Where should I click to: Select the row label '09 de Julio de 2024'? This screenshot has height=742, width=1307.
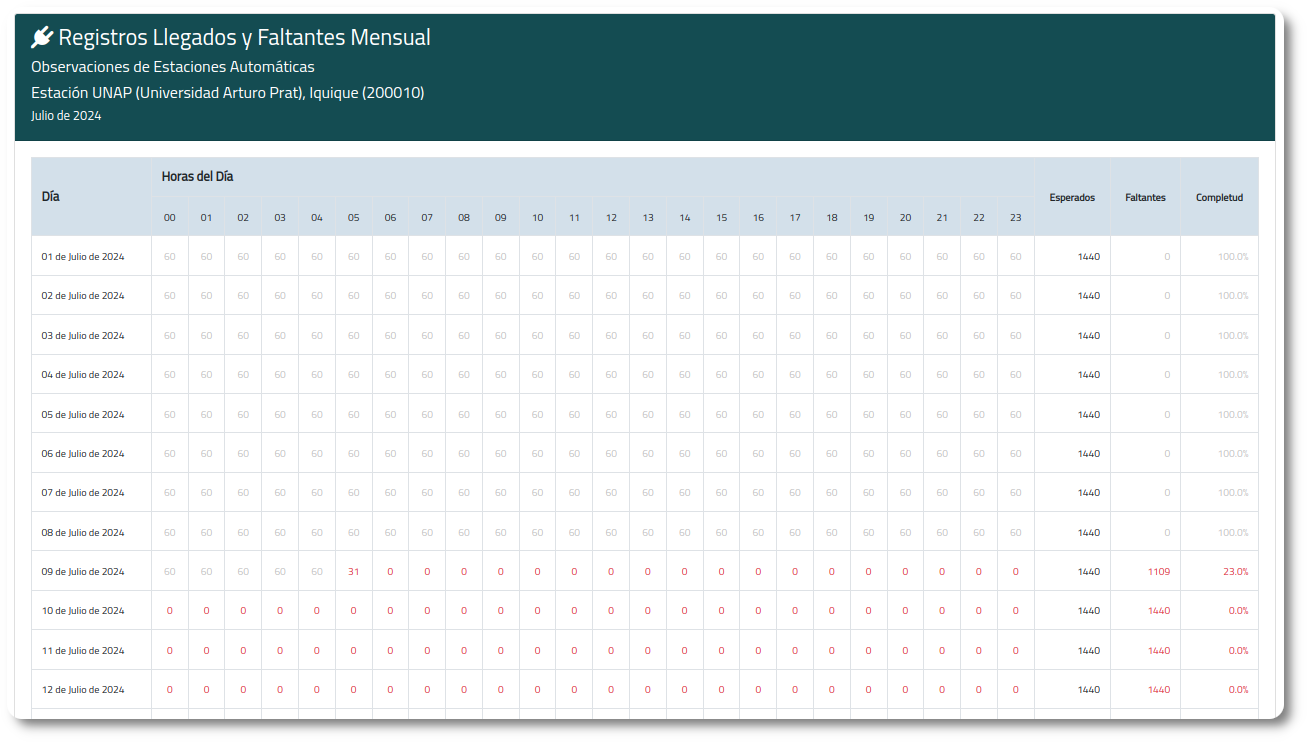point(83,572)
